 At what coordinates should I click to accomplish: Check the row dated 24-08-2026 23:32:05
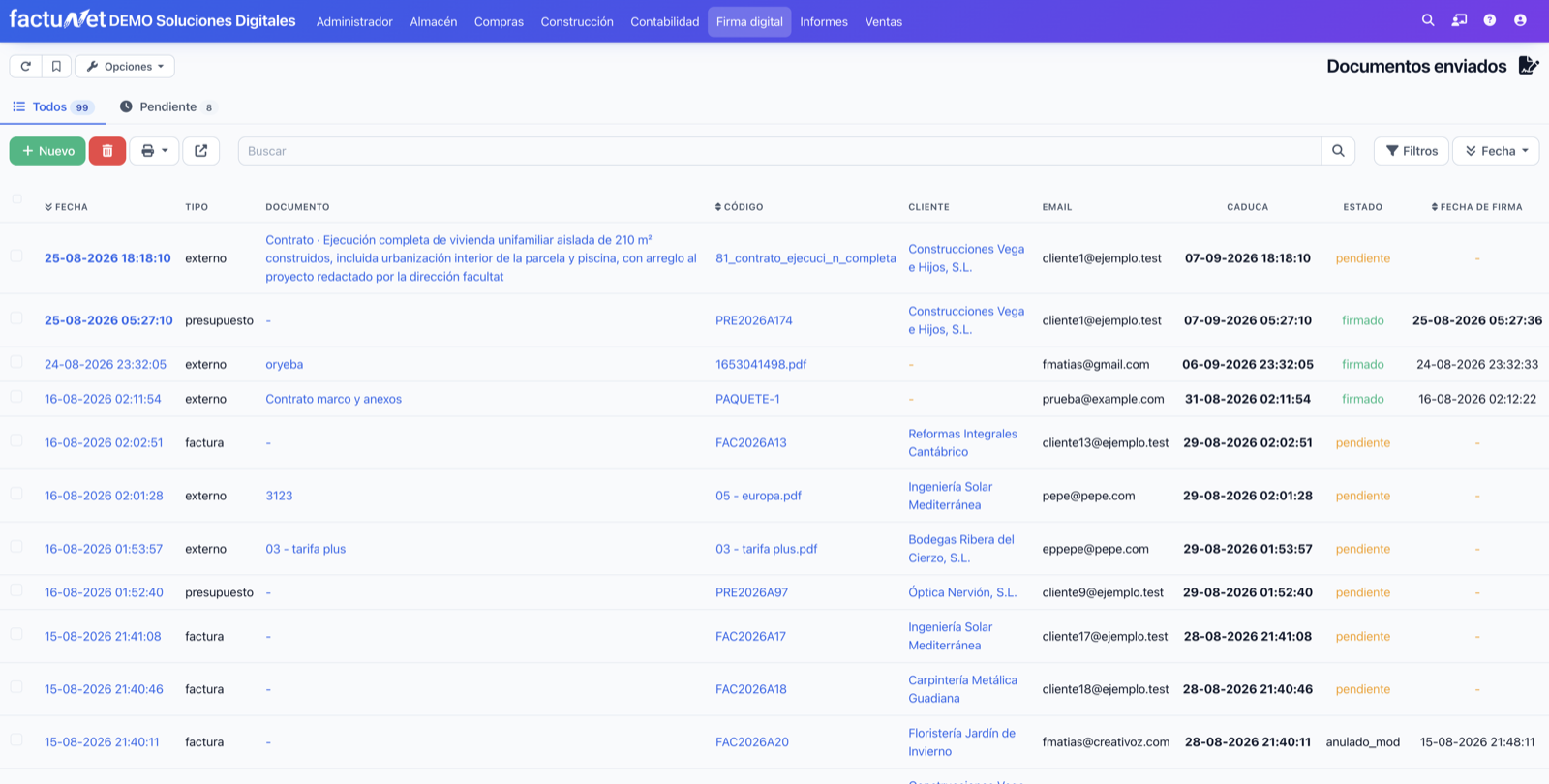[16, 362]
